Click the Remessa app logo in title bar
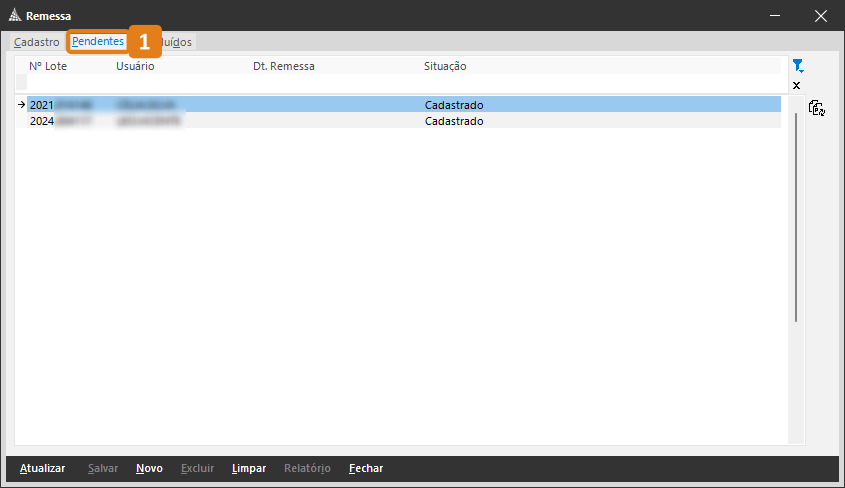845x488 pixels. pos(13,16)
